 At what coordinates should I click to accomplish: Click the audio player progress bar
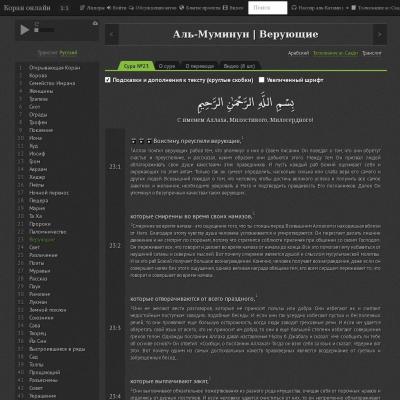[x=47, y=30]
